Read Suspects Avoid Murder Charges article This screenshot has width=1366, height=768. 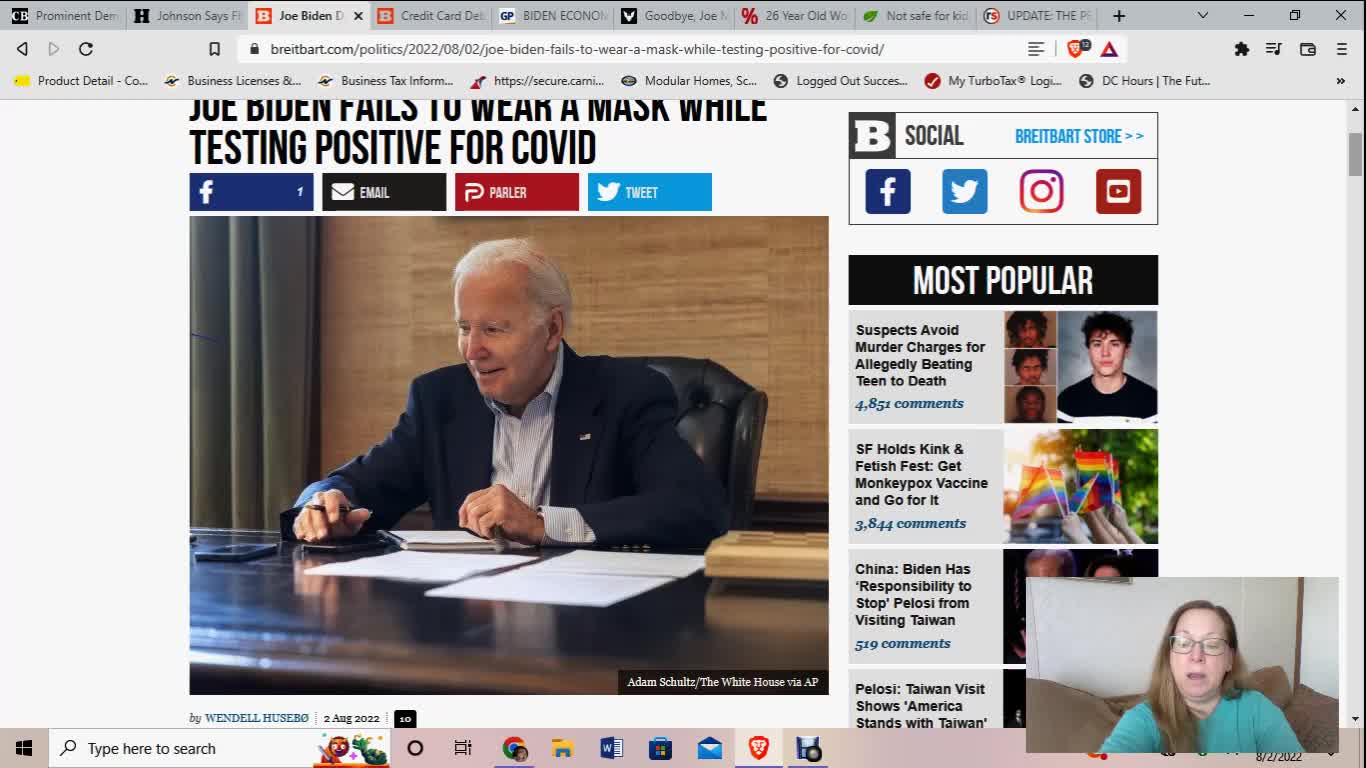click(920, 355)
